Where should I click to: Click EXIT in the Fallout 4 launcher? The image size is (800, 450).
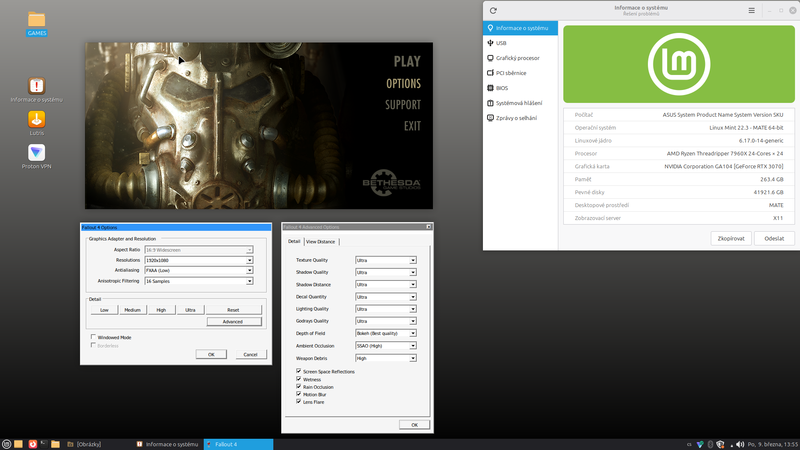pos(412,126)
